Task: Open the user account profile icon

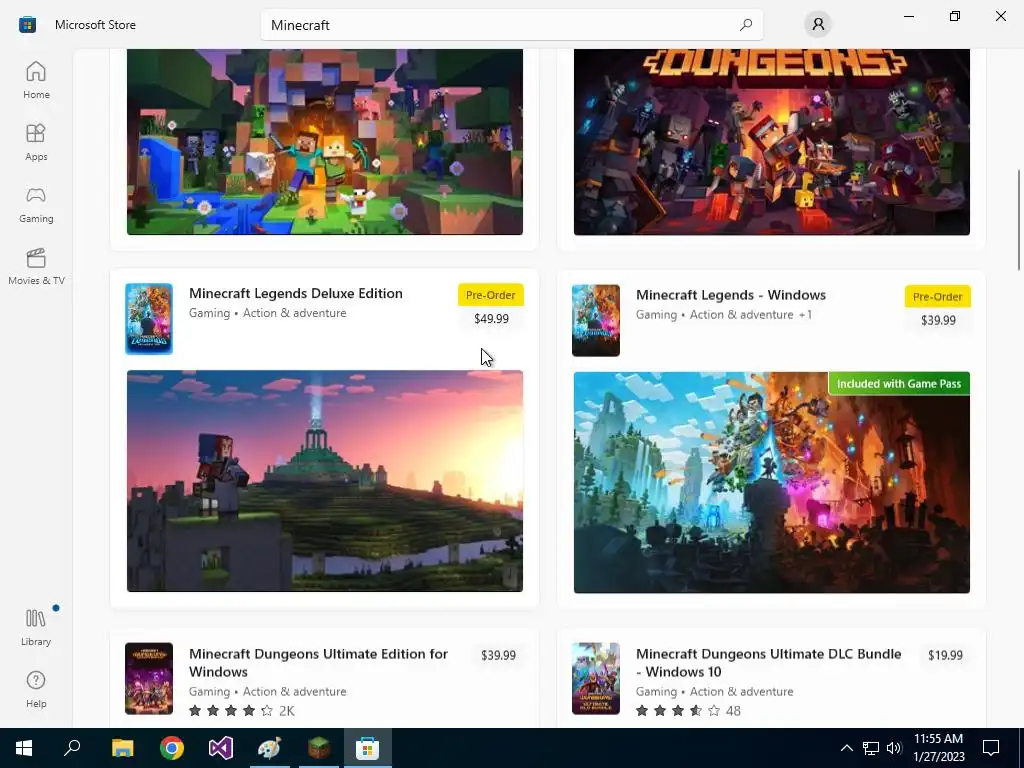Action: tap(818, 25)
